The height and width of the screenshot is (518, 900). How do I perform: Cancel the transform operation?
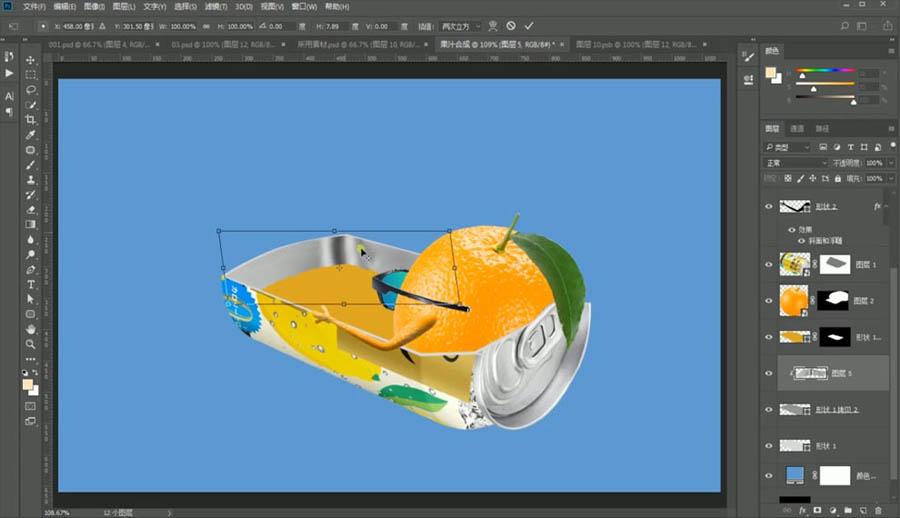coord(511,25)
